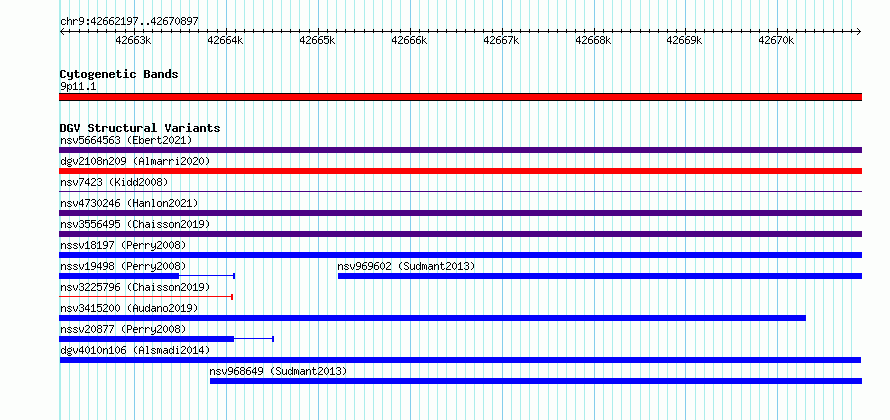Click the thin red line for nsv3225796
This screenshot has width=890, height=420.
[146, 297]
